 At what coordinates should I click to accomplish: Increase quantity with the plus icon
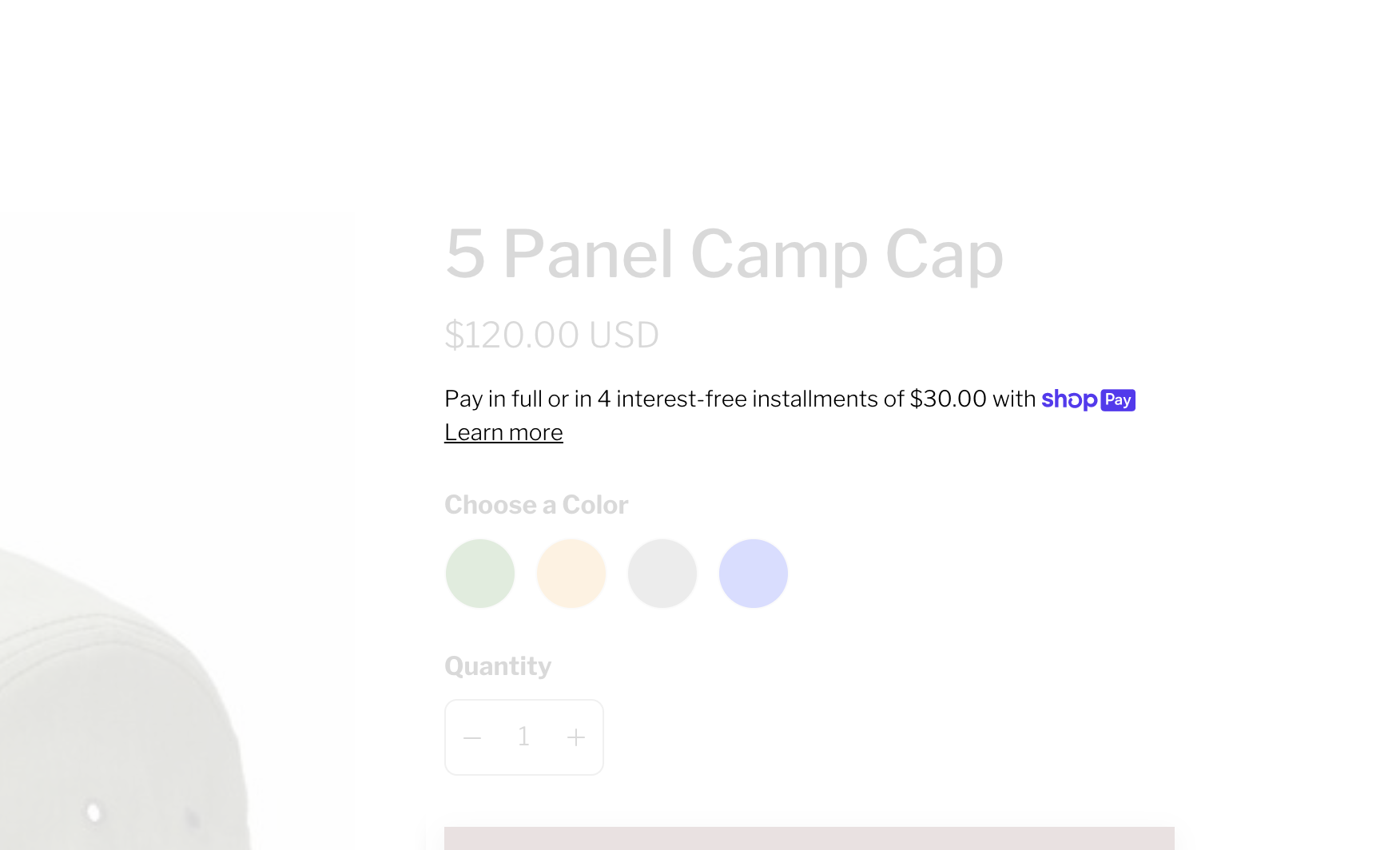point(576,737)
